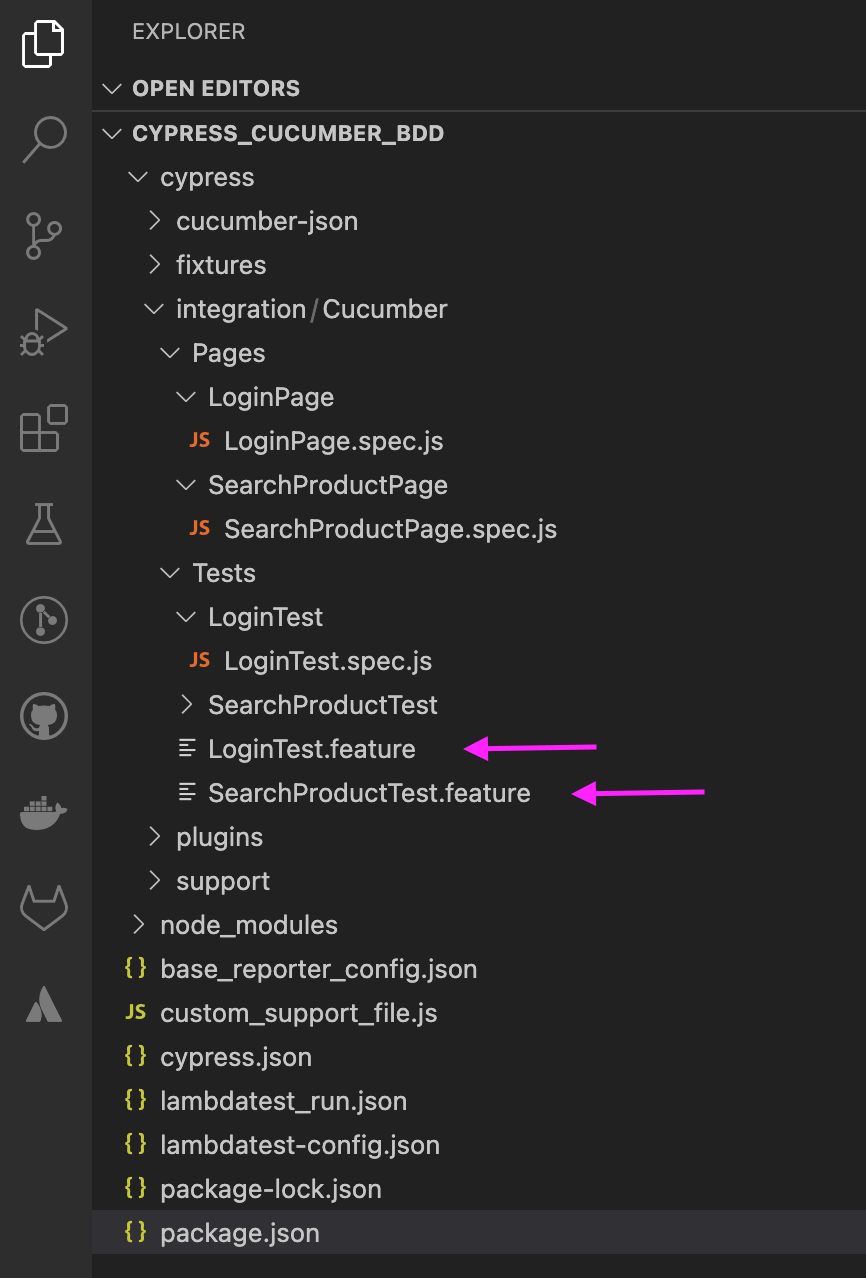Open LoginTest.feature file
The image size is (866, 1278).
coord(312,749)
